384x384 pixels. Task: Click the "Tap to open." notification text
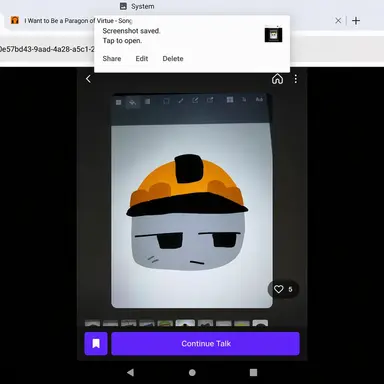click(x=122, y=41)
